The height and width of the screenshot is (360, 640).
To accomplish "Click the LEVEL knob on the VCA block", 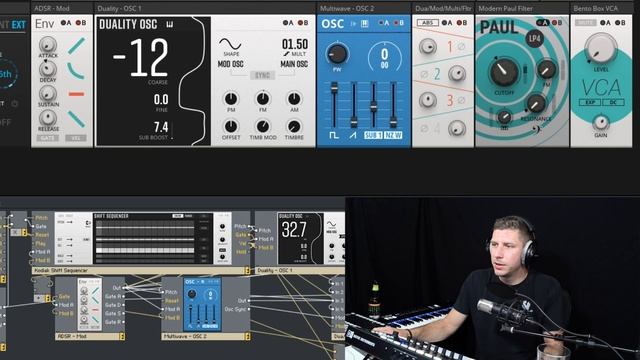I will click(x=600, y=48).
